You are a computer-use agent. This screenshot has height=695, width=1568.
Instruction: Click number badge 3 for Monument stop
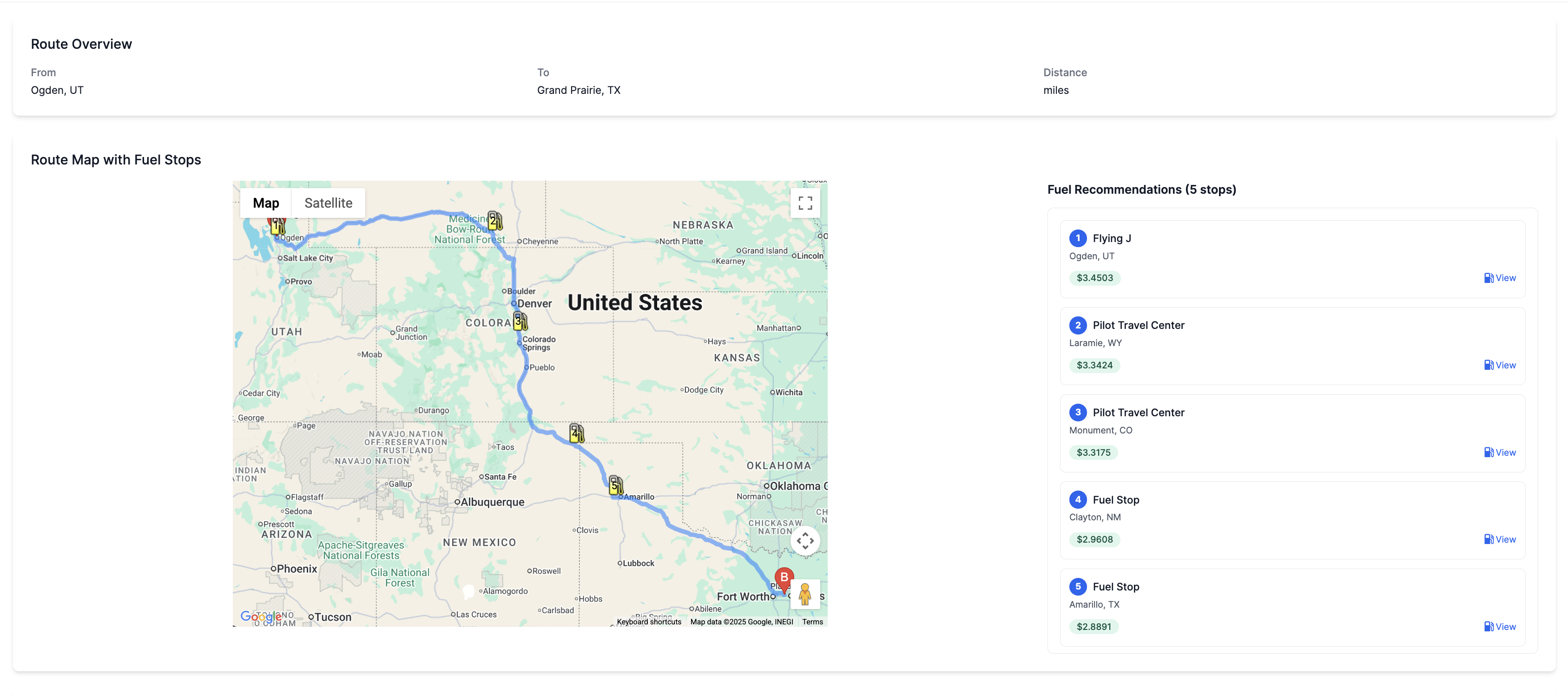(x=1077, y=412)
